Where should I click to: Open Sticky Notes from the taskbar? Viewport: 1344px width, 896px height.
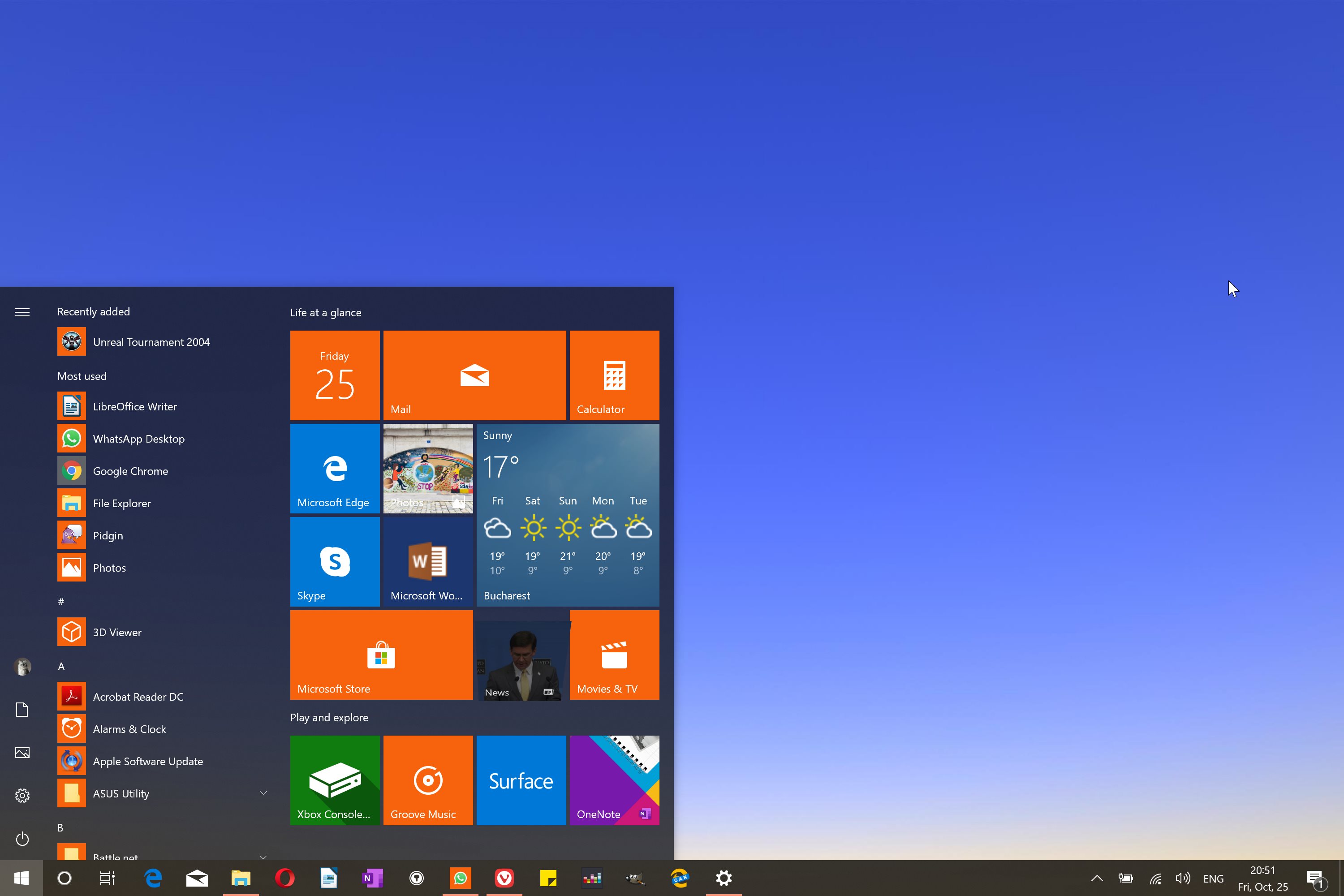coord(548,878)
